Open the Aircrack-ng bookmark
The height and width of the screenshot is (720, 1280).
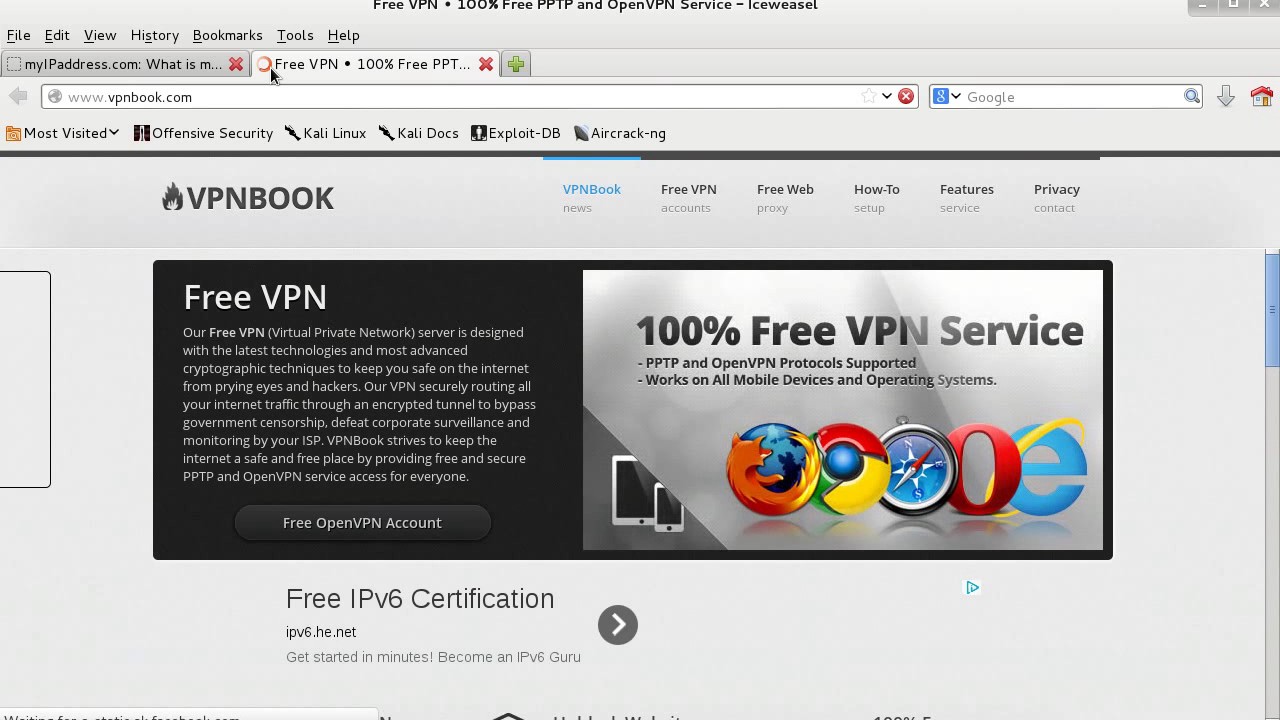click(620, 133)
